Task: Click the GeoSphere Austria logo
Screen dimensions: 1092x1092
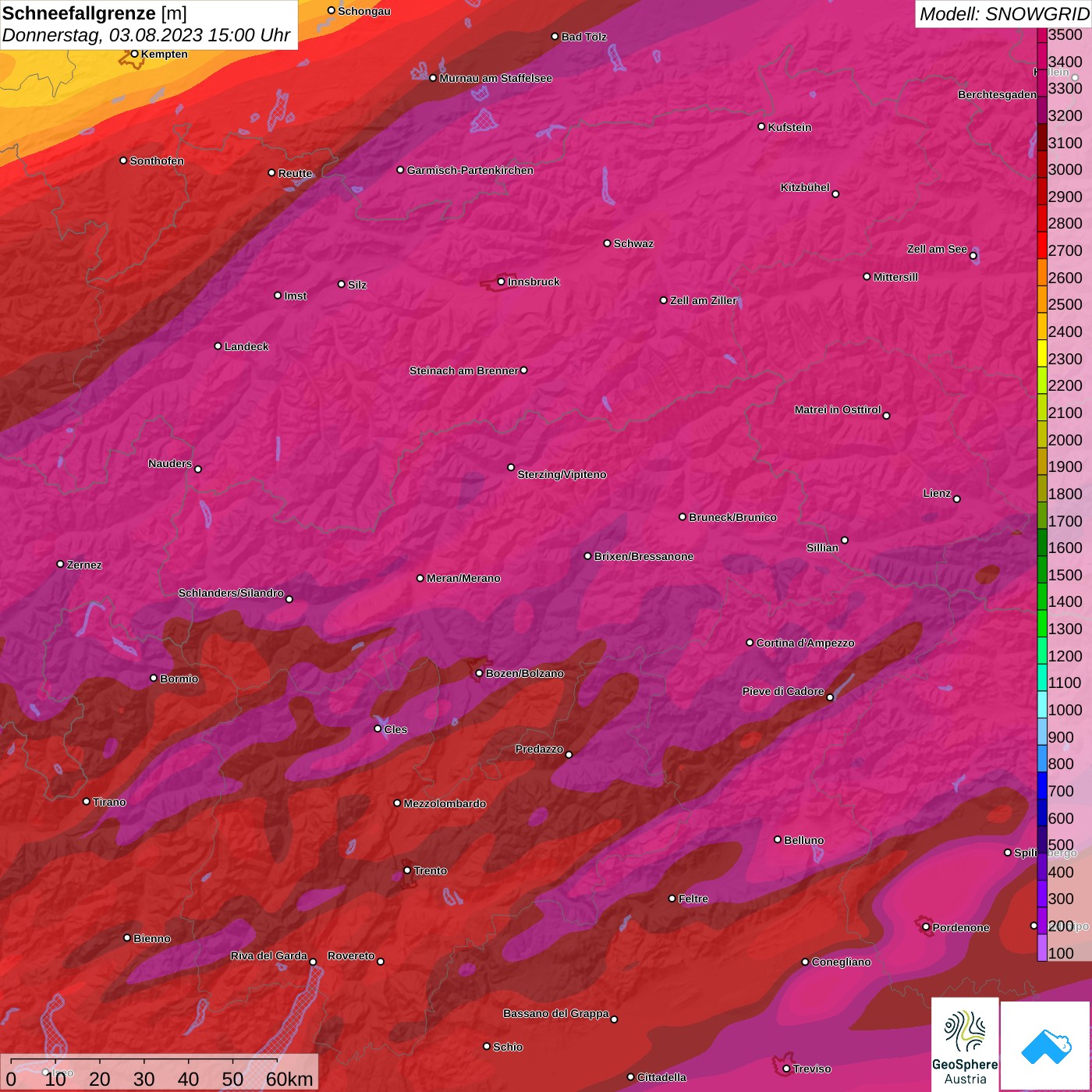Action: (x=965, y=1044)
